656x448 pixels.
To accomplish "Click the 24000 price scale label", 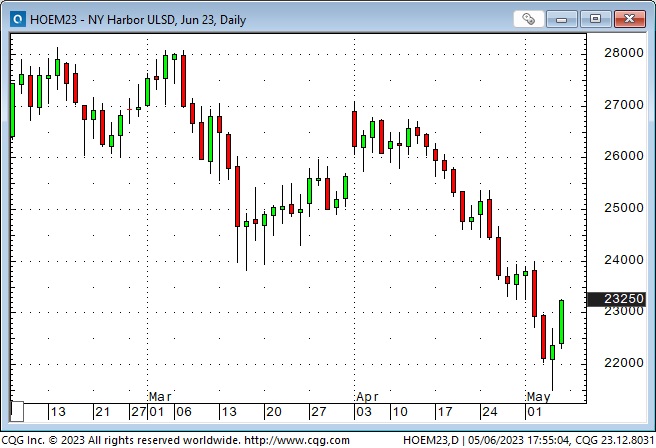I will (623, 260).
